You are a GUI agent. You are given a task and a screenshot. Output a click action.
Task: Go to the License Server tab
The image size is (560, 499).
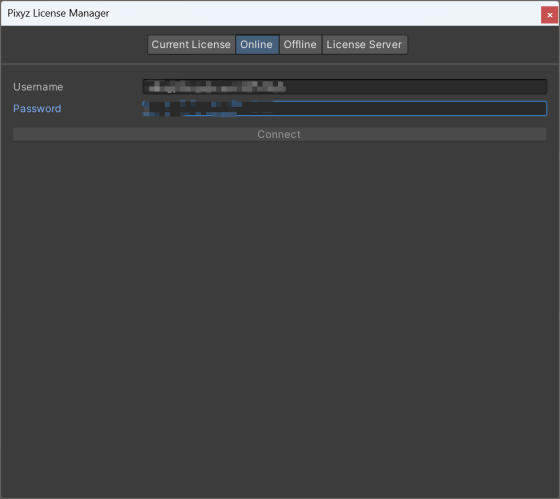tap(364, 45)
